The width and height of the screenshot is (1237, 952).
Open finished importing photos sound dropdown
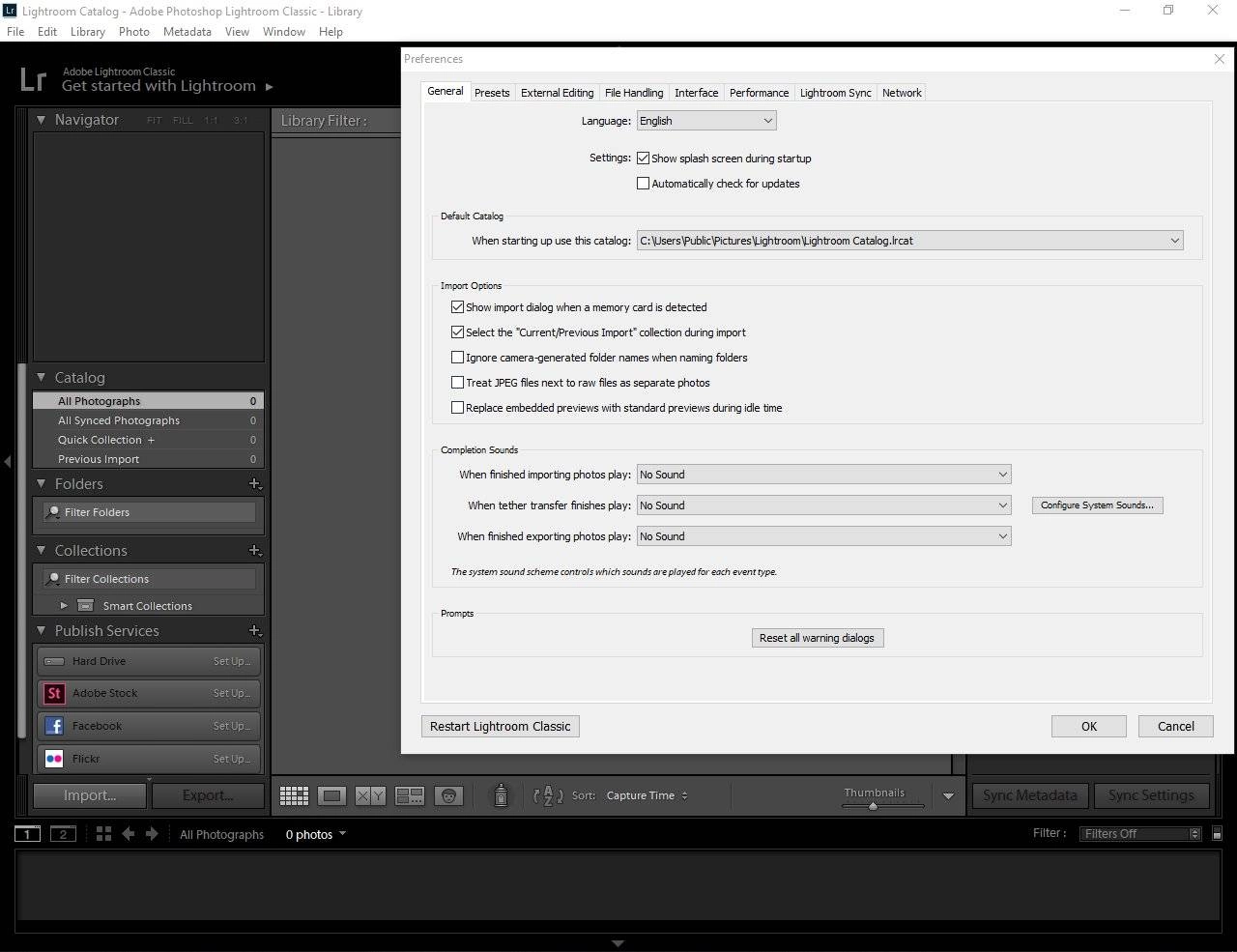[824, 475]
